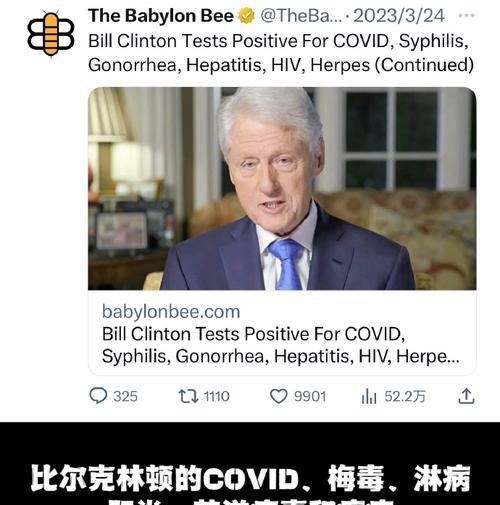This screenshot has height=505, width=500.
Task: Click the 1110 retweets count
Action: (217, 396)
